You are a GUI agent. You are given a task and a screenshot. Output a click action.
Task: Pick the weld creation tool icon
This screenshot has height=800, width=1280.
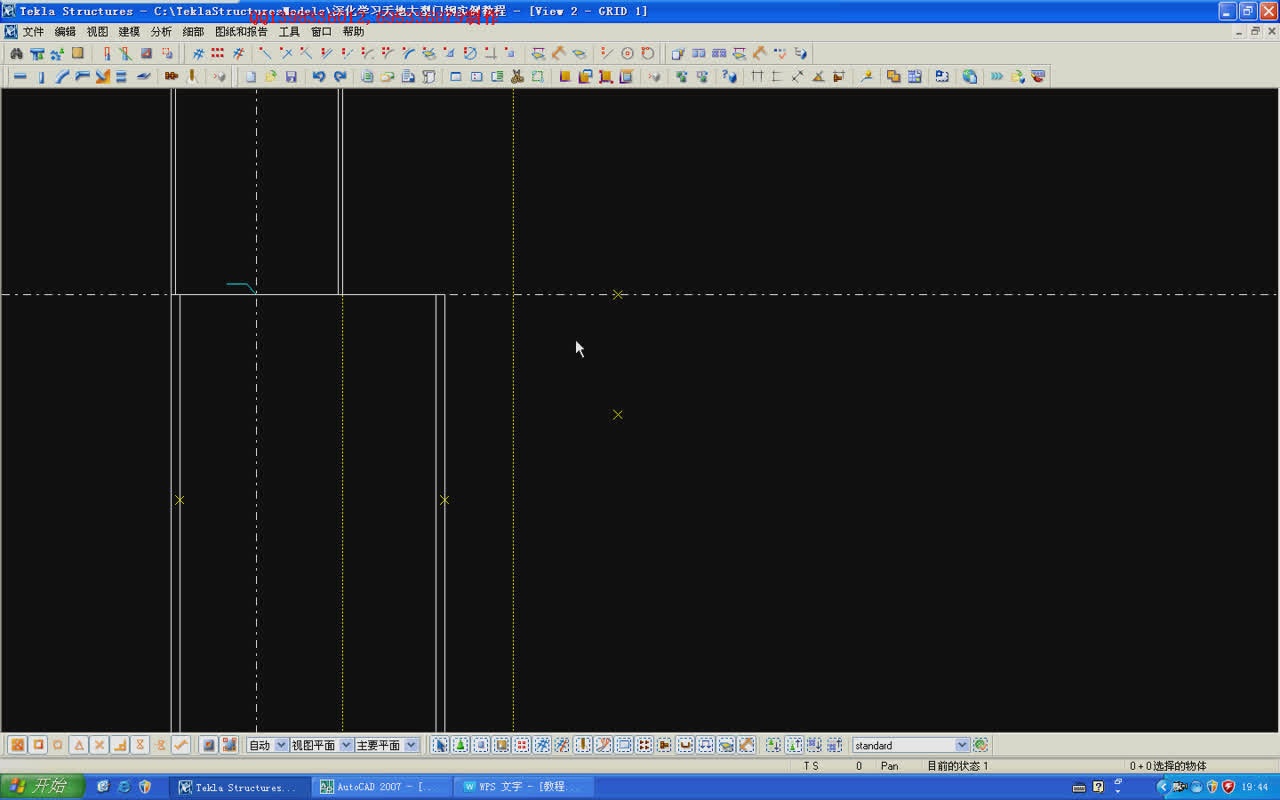click(x=192, y=76)
